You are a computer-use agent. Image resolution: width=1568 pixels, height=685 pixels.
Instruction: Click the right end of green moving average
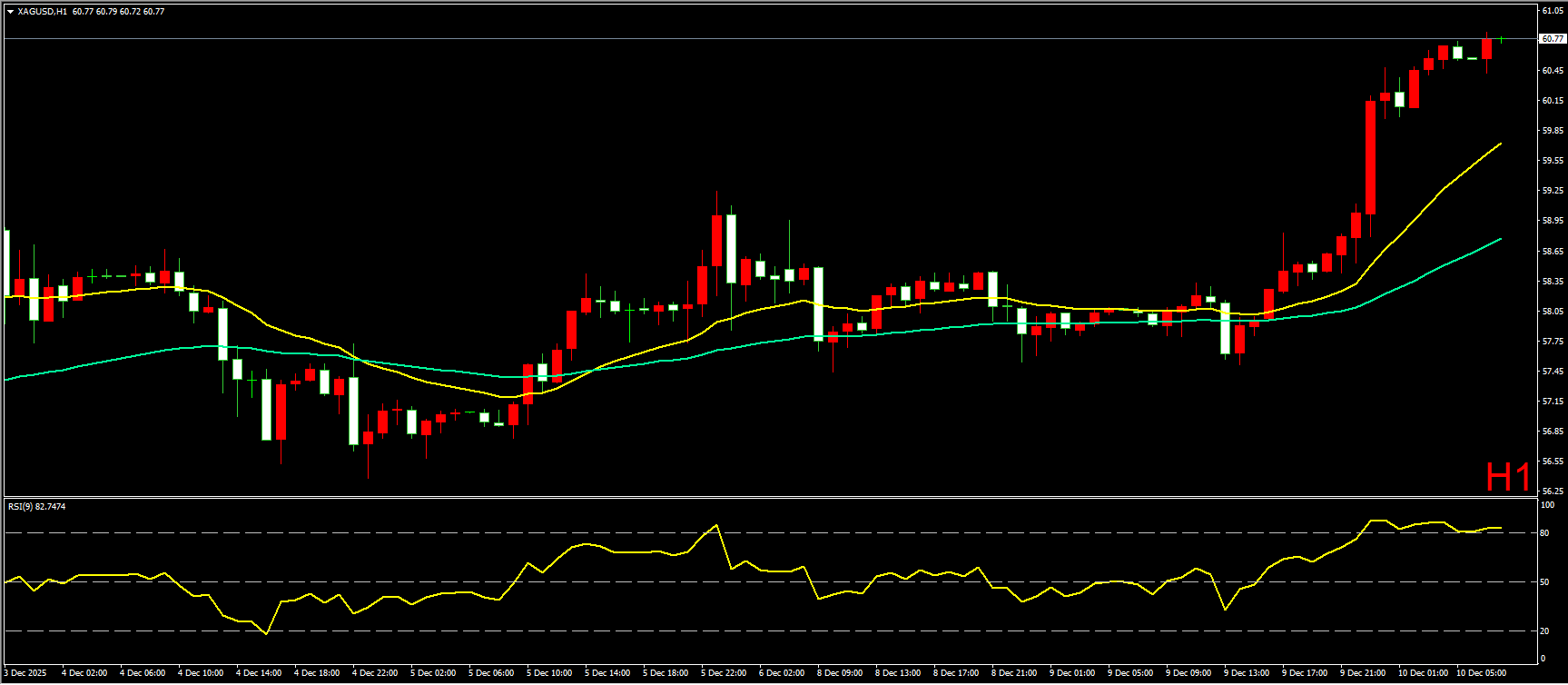(1500, 239)
